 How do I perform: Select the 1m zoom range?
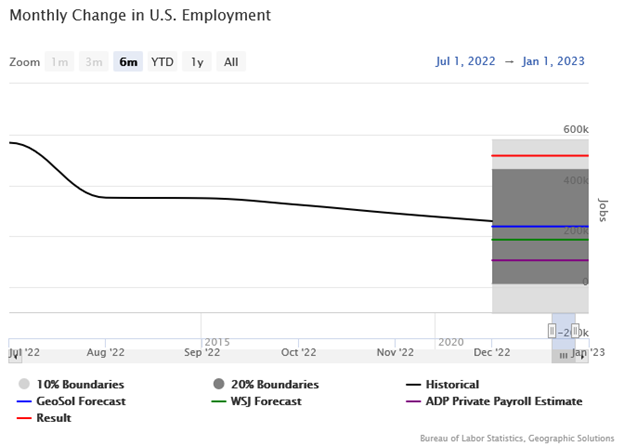[x=60, y=62]
